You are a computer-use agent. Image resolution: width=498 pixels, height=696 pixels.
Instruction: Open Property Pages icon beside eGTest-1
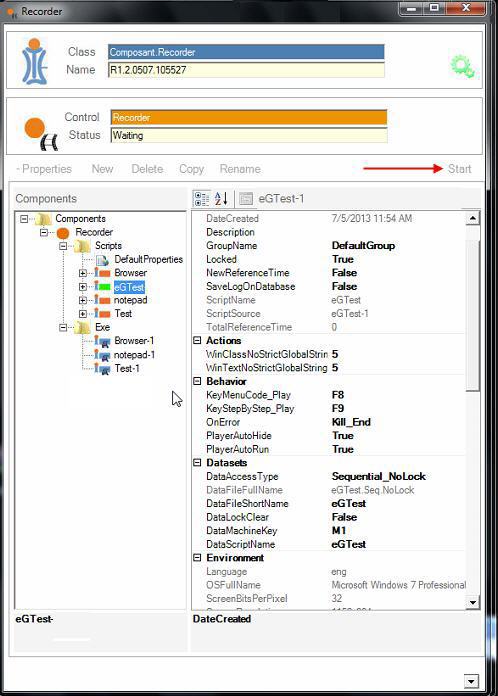[x=245, y=198]
